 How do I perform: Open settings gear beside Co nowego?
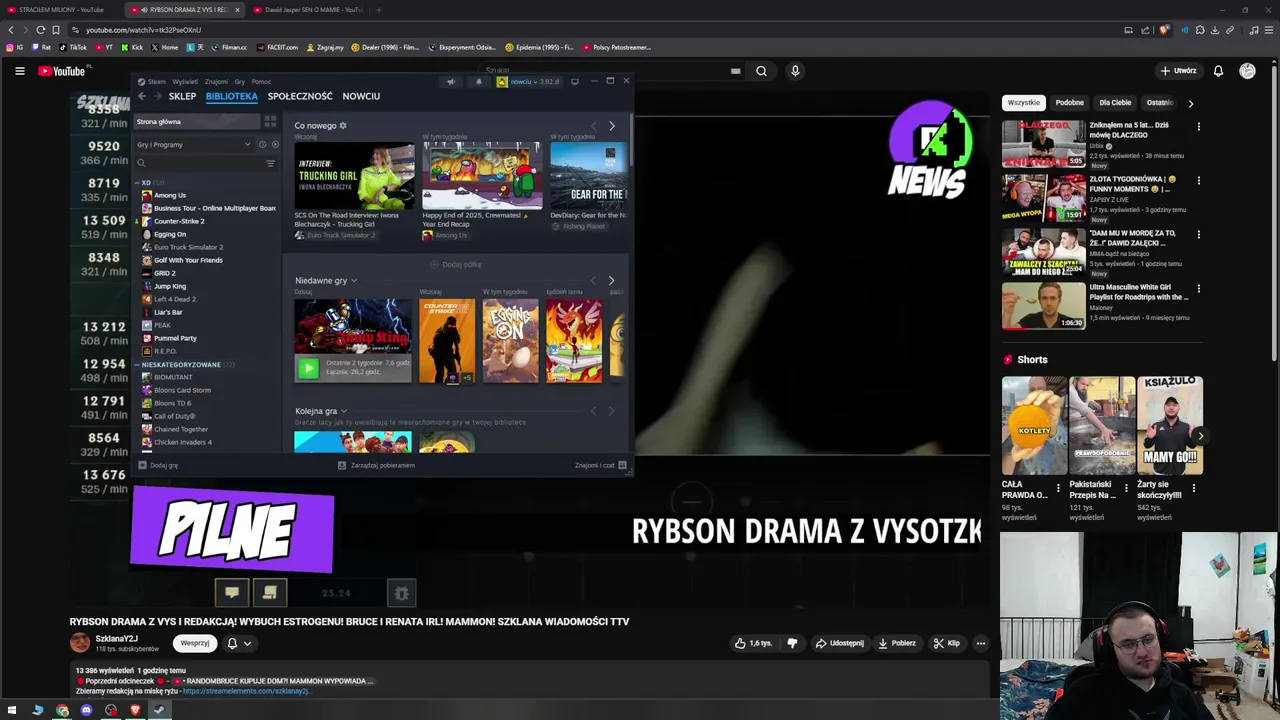(342, 126)
